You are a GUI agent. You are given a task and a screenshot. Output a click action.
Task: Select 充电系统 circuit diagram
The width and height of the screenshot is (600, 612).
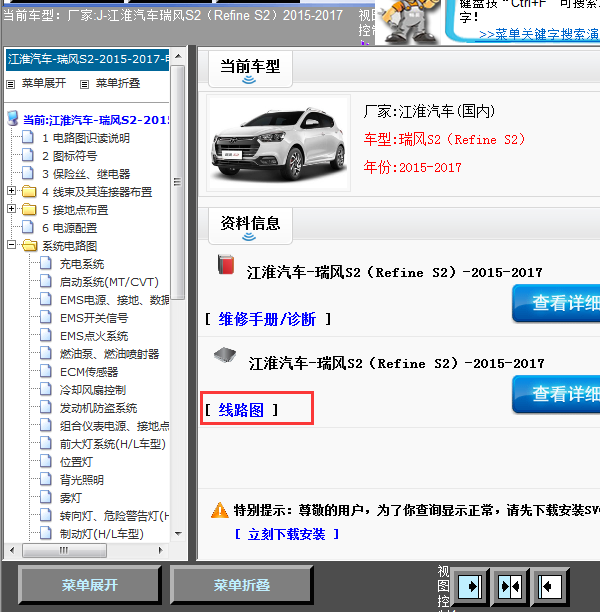82,264
